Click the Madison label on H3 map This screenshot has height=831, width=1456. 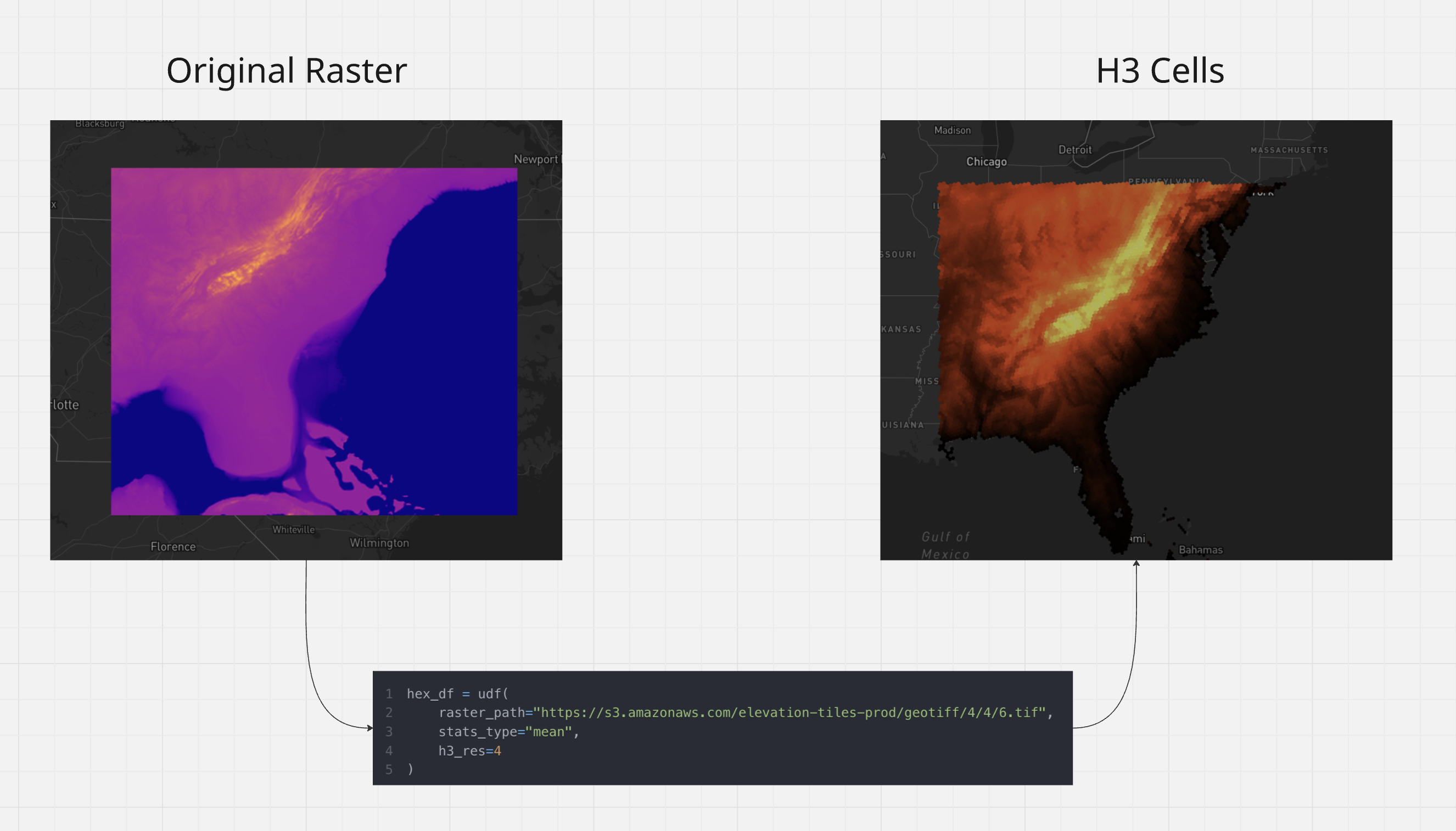[952, 130]
